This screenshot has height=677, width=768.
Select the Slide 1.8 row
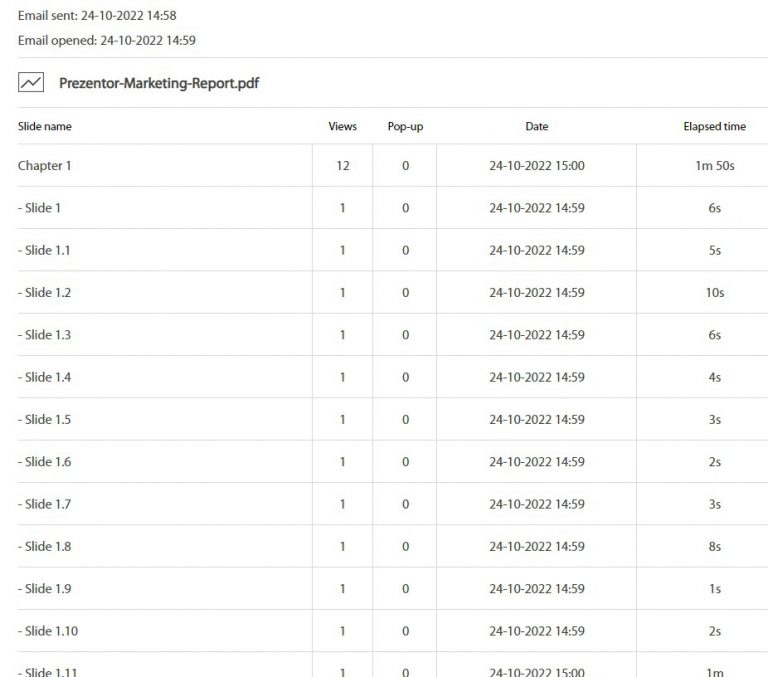393,546
